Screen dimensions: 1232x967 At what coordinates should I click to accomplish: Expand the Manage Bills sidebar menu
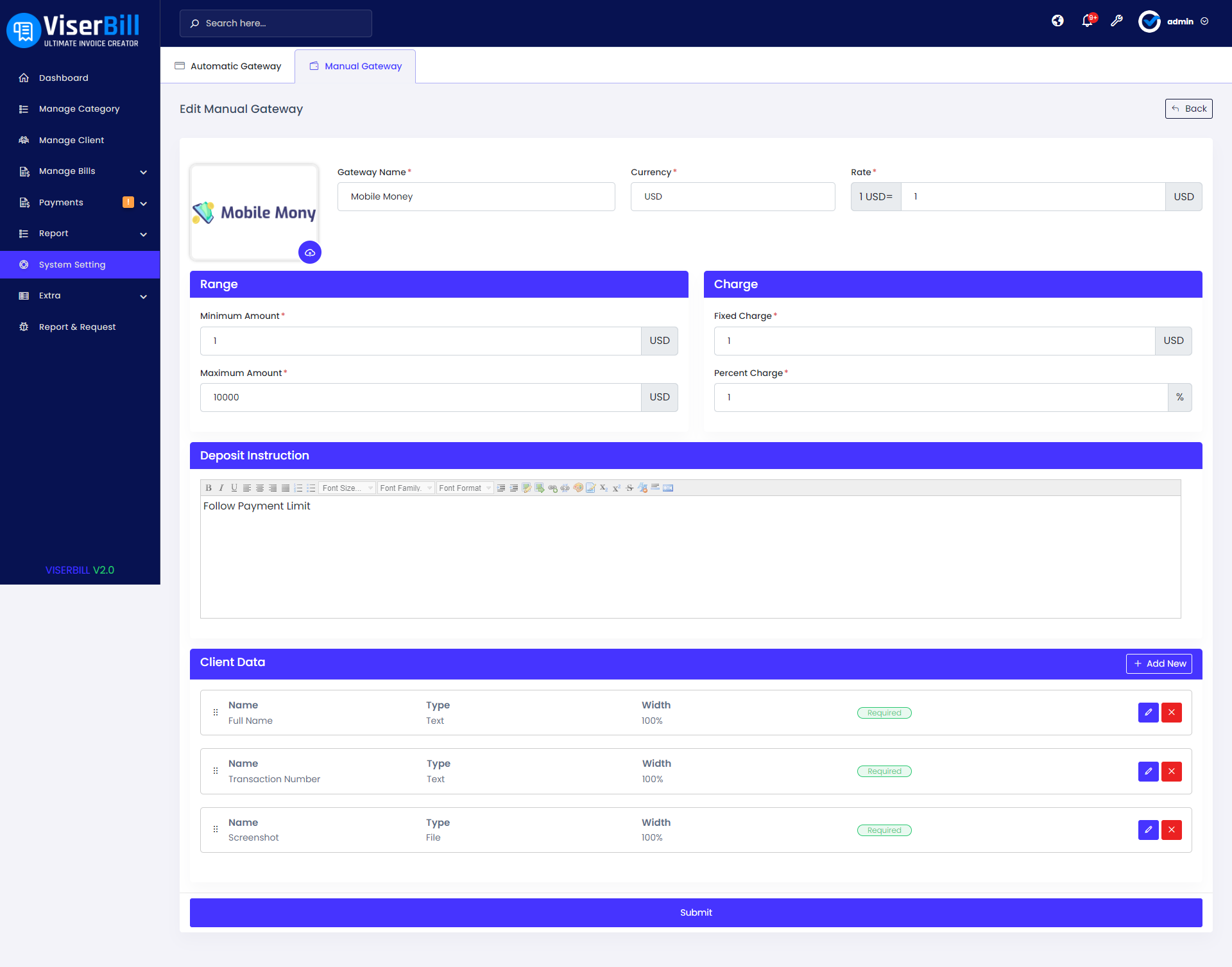click(x=83, y=171)
